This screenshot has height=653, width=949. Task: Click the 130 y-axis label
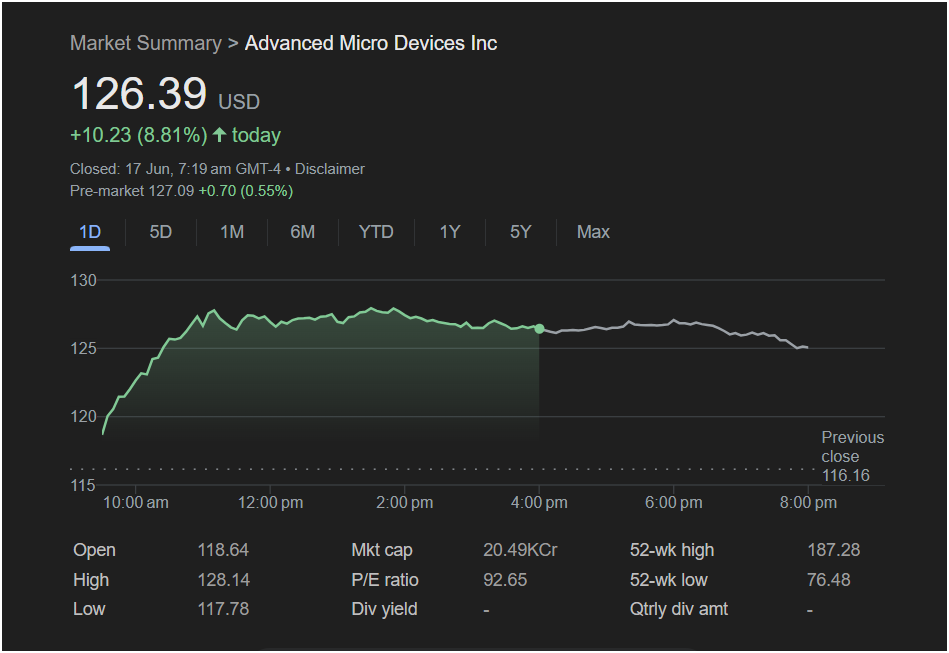[x=84, y=281]
